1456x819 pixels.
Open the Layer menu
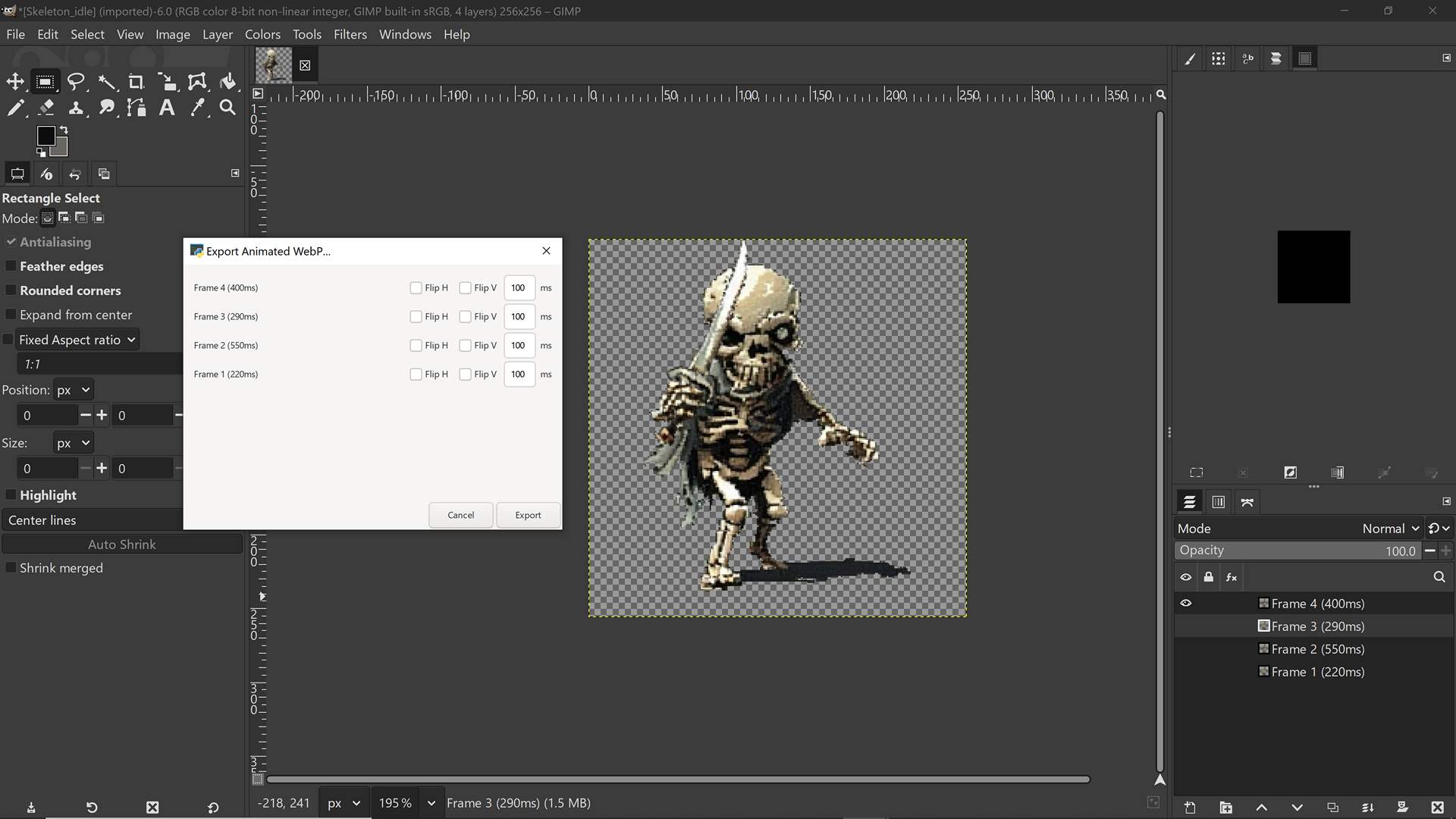217,34
